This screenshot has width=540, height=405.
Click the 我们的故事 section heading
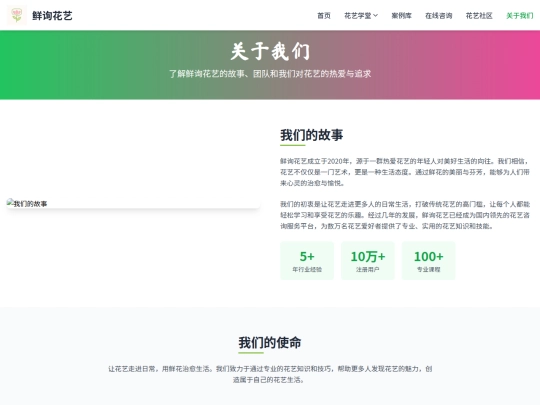312,135
